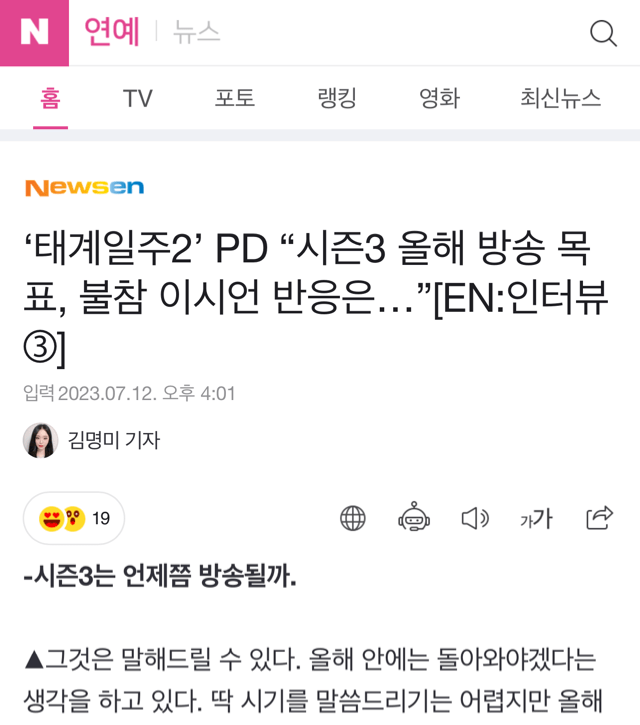Open the AI summary robot icon
This screenshot has height=725, width=640.
(414, 517)
